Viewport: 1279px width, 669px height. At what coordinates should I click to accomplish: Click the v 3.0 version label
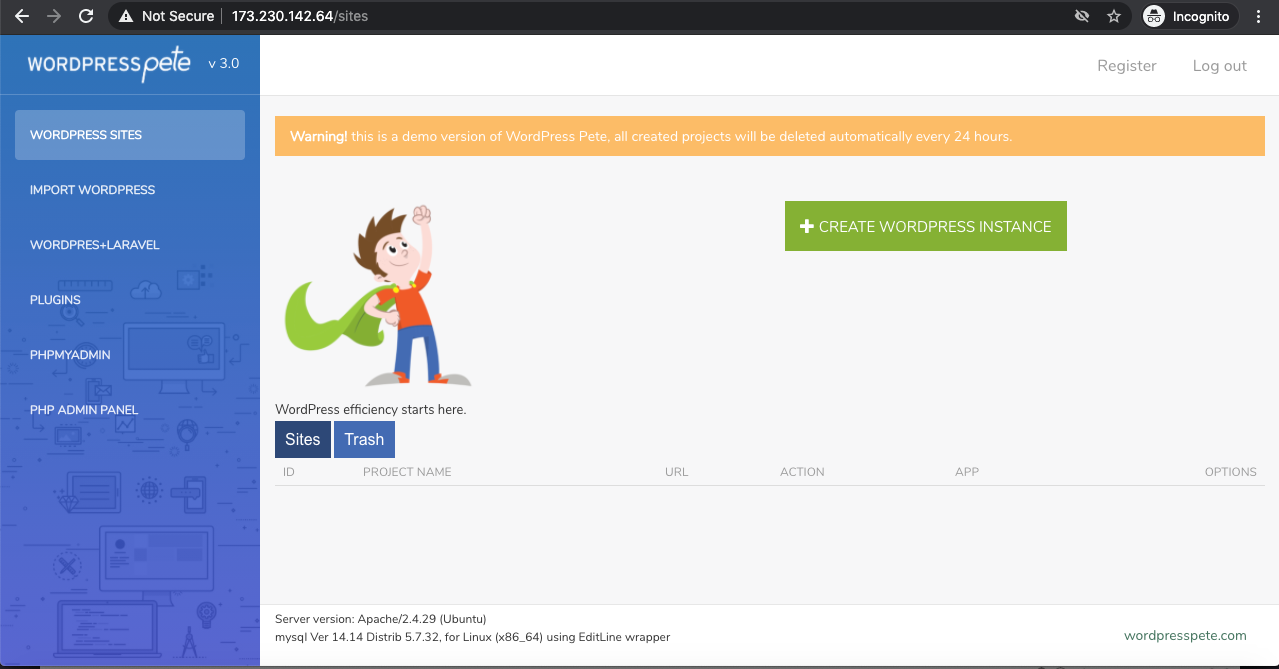[224, 64]
